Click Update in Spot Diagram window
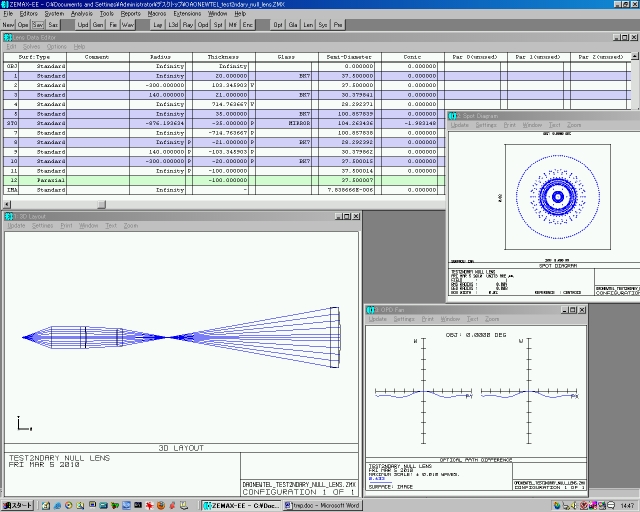The image size is (640, 512). (x=460, y=125)
